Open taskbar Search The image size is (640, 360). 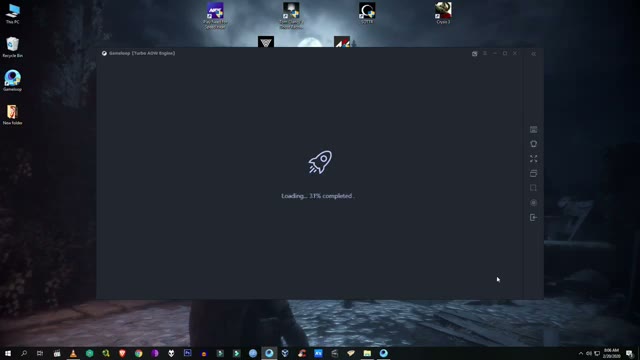point(24,353)
